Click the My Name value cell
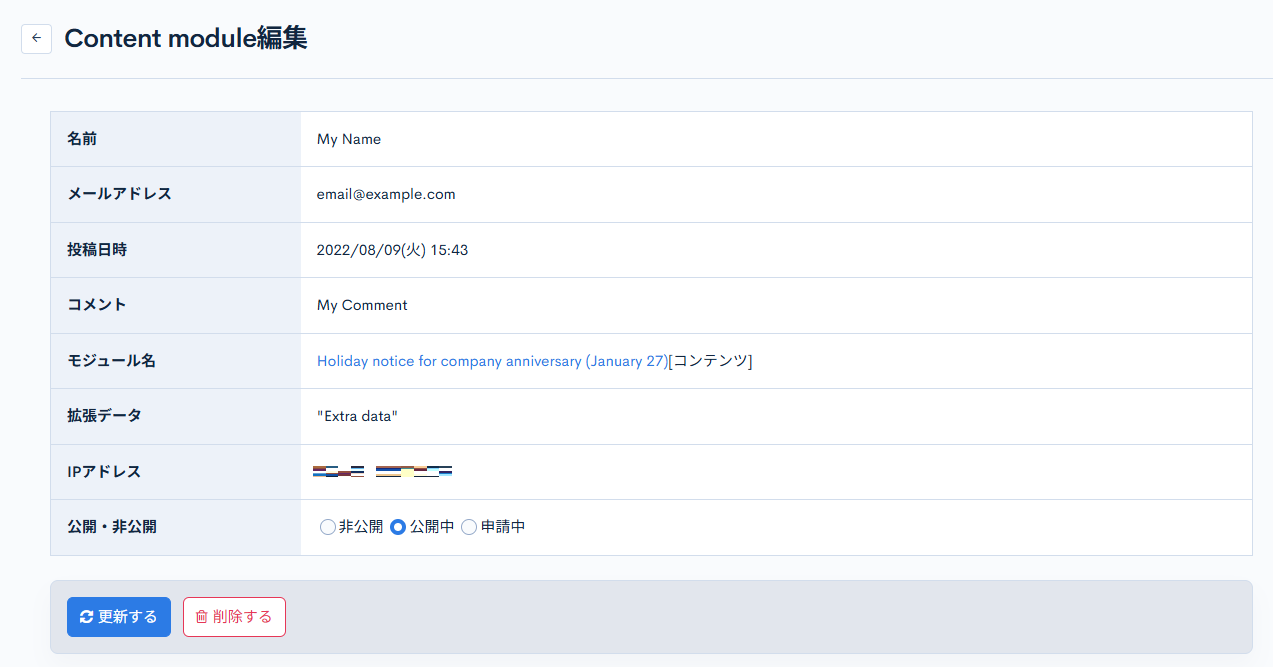This screenshot has height=667, width=1273. tap(348, 139)
